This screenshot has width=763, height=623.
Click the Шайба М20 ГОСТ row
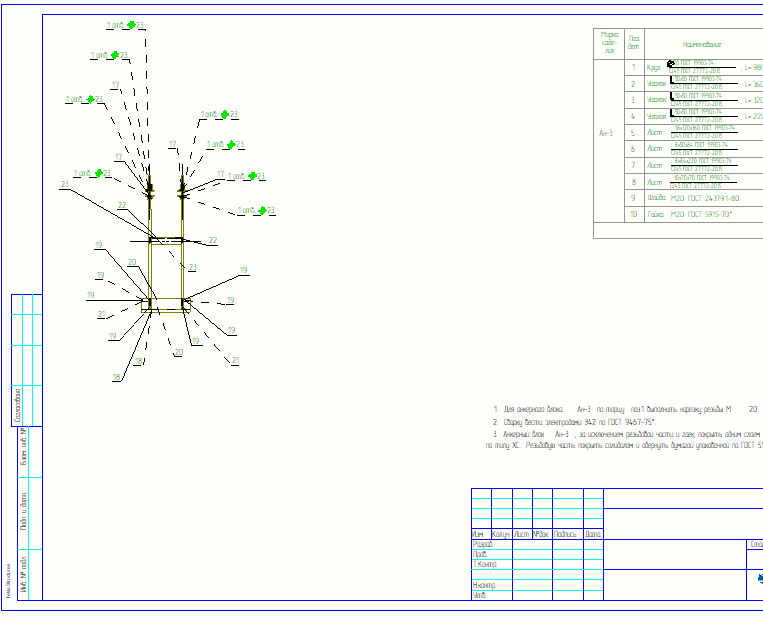click(x=700, y=198)
